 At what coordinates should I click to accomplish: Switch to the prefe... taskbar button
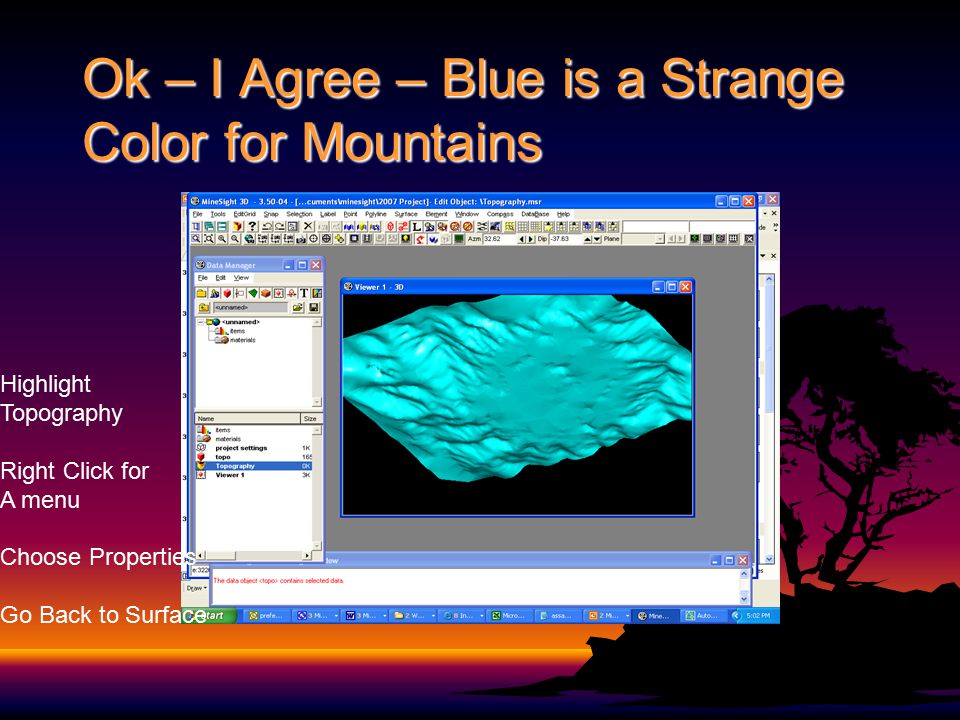pyautogui.click(x=267, y=616)
